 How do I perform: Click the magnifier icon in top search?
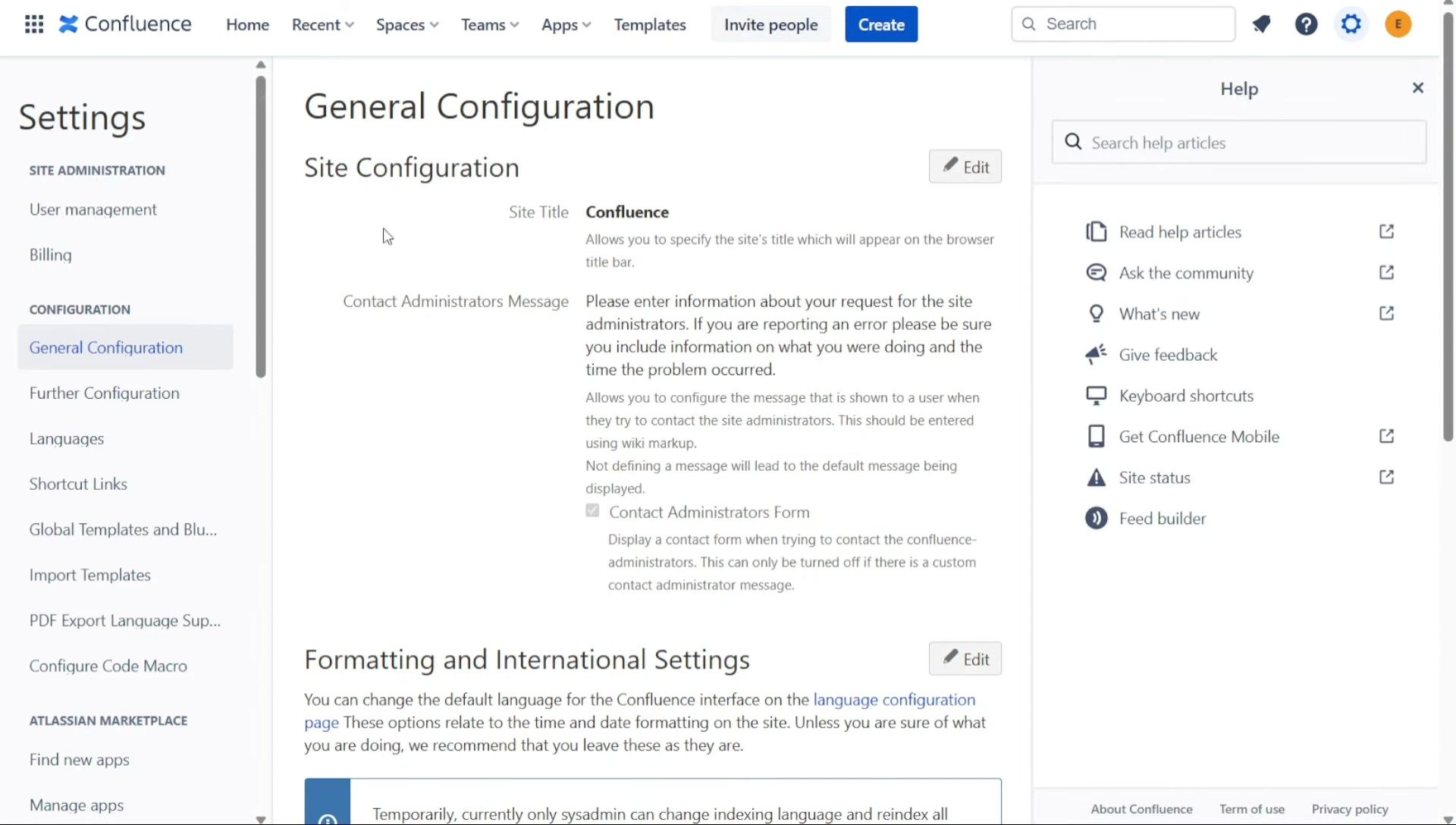point(1029,24)
